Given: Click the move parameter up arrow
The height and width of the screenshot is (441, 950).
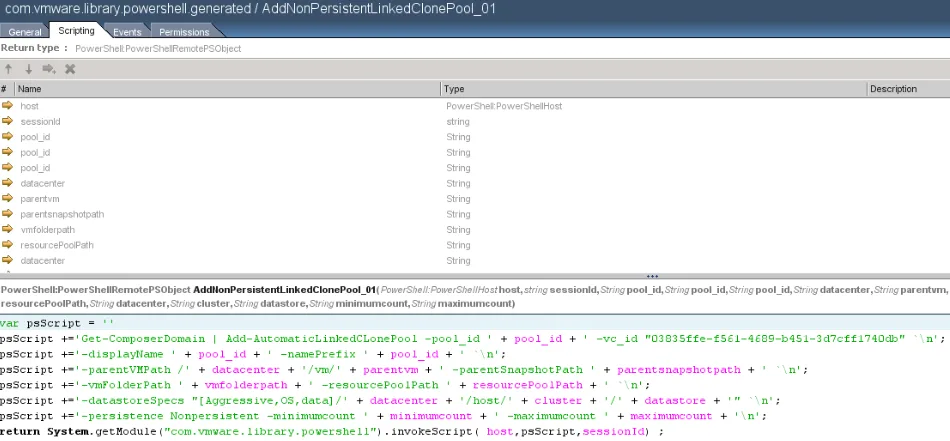Looking at the screenshot, I should point(8,69).
